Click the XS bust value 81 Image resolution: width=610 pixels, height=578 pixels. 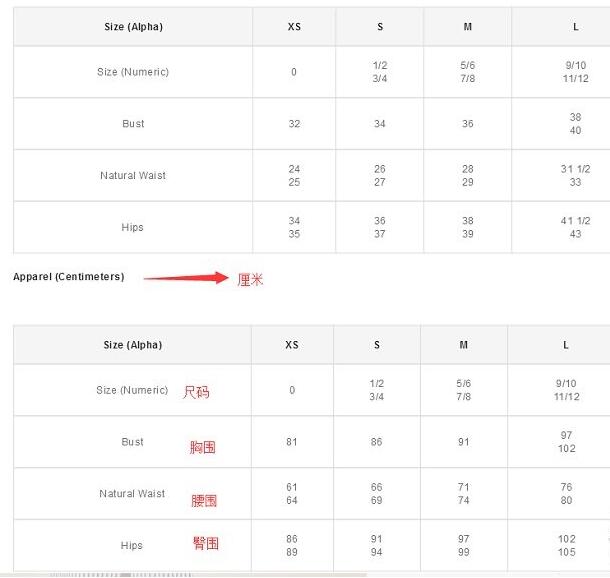(x=292, y=442)
